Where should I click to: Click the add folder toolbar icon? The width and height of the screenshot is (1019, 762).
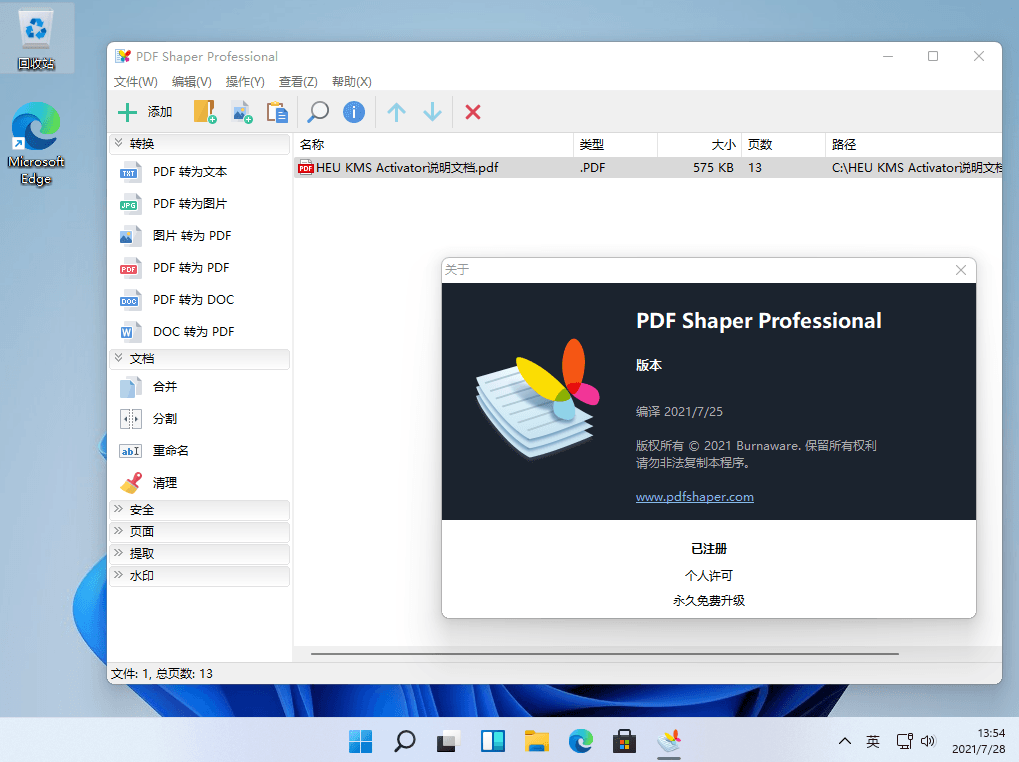[x=205, y=112]
